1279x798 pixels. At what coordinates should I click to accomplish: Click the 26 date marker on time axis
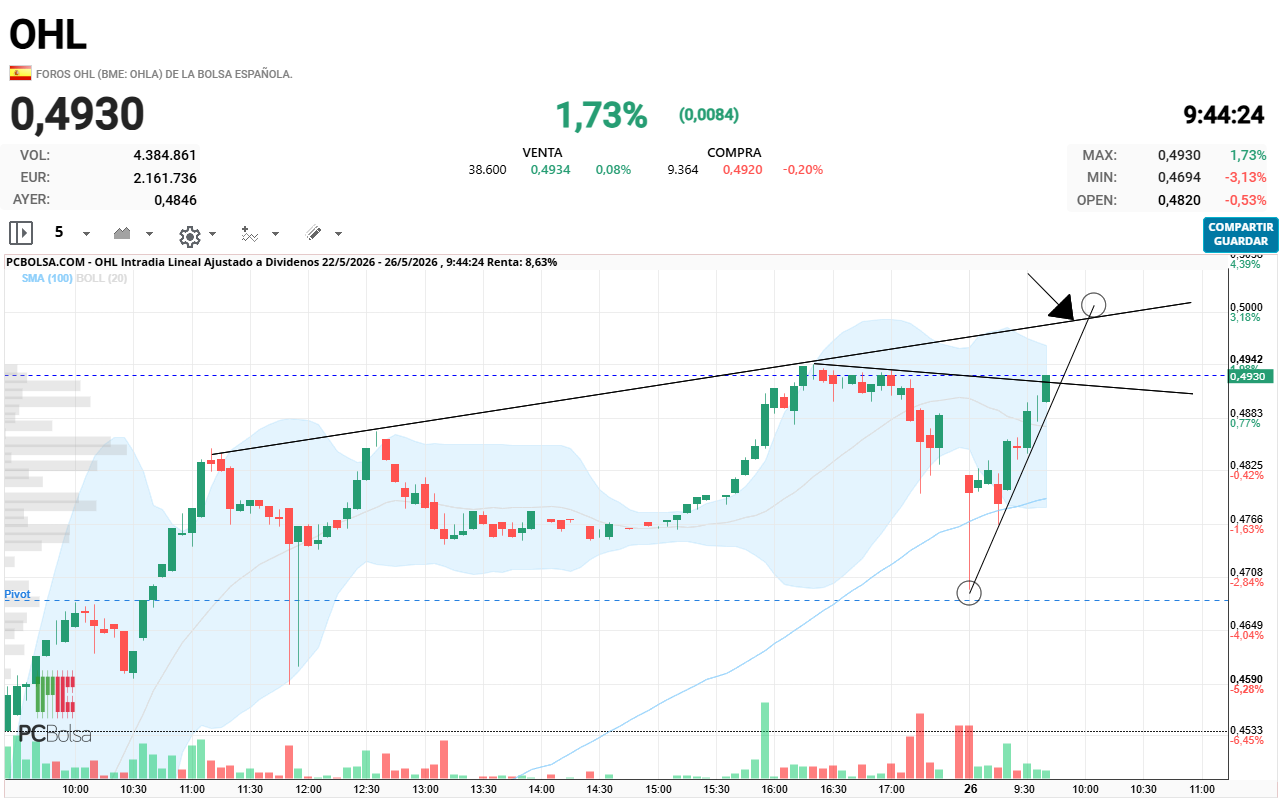[x=970, y=789]
